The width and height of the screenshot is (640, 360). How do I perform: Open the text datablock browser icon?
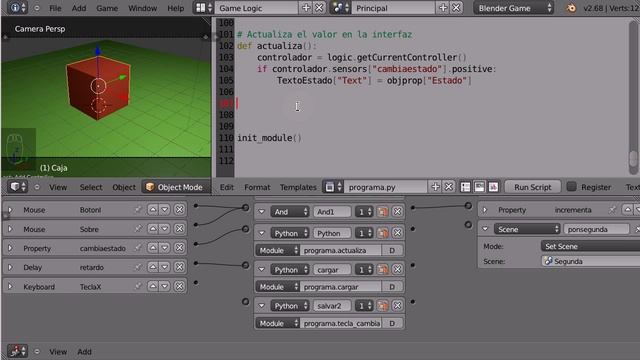(x=333, y=187)
